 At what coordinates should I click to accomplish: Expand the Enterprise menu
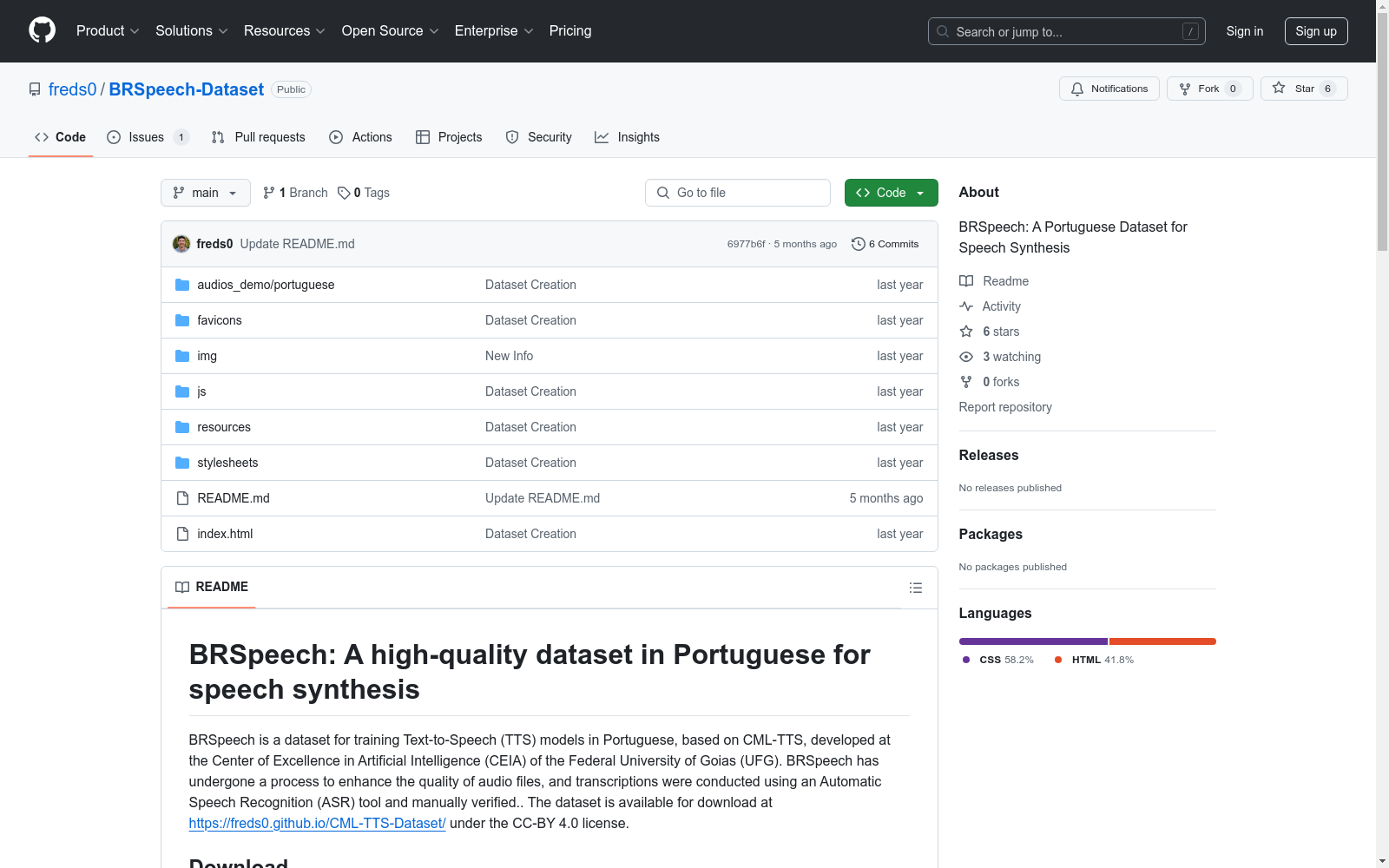[494, 30]
